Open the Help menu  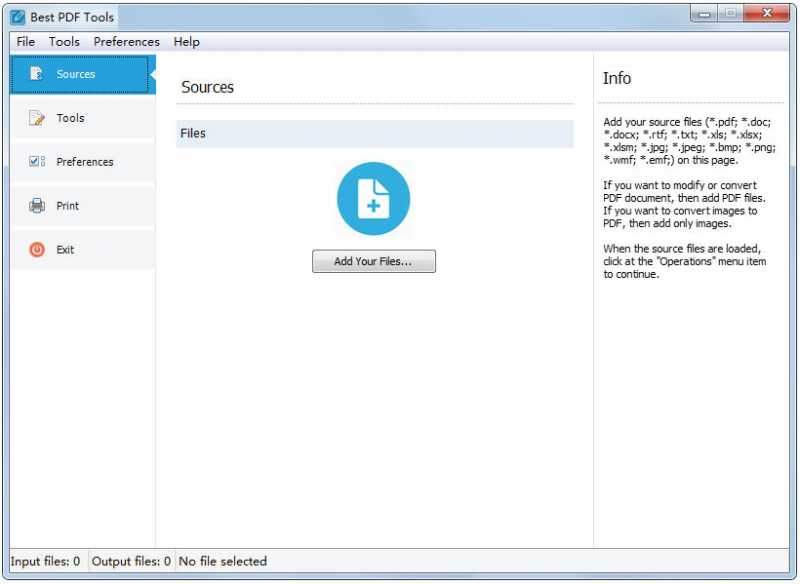pyautogui.click(x=186, y=41)
